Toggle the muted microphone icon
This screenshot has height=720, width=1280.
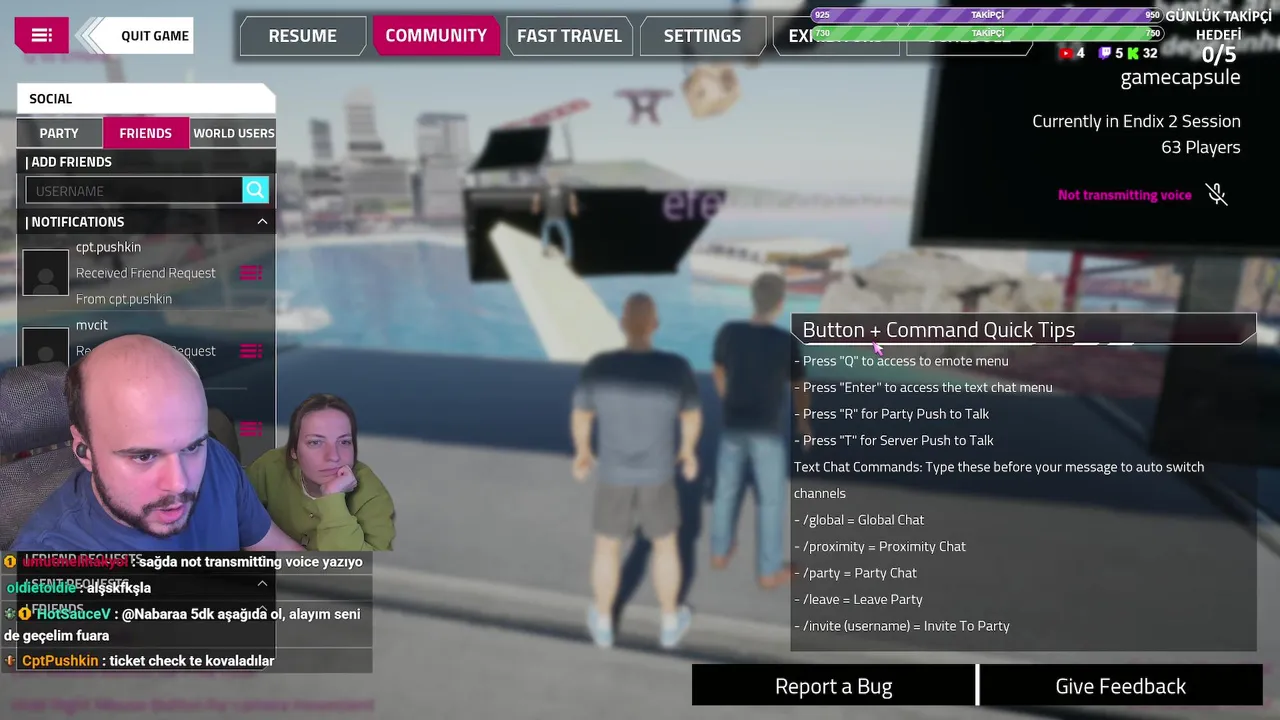point(1216,194)
